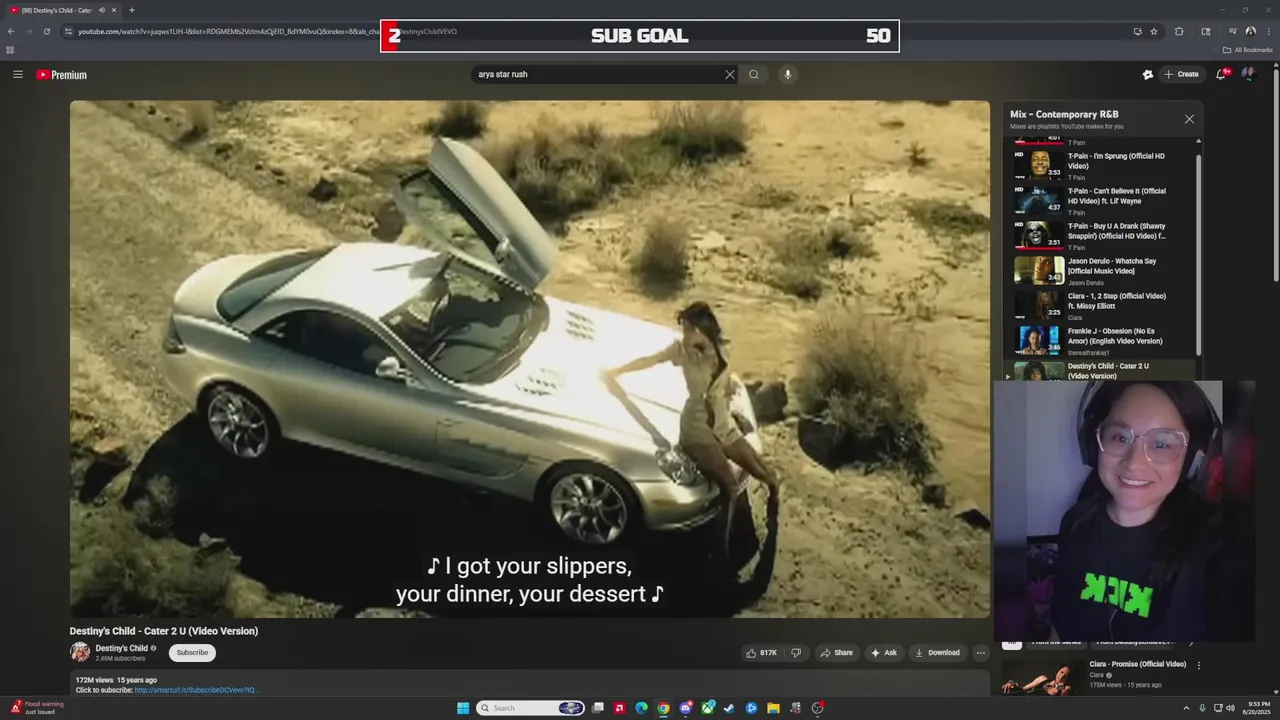The image size is (1280, 720).
Task: Open Discord from taskbar
Action: pos(686,708)
